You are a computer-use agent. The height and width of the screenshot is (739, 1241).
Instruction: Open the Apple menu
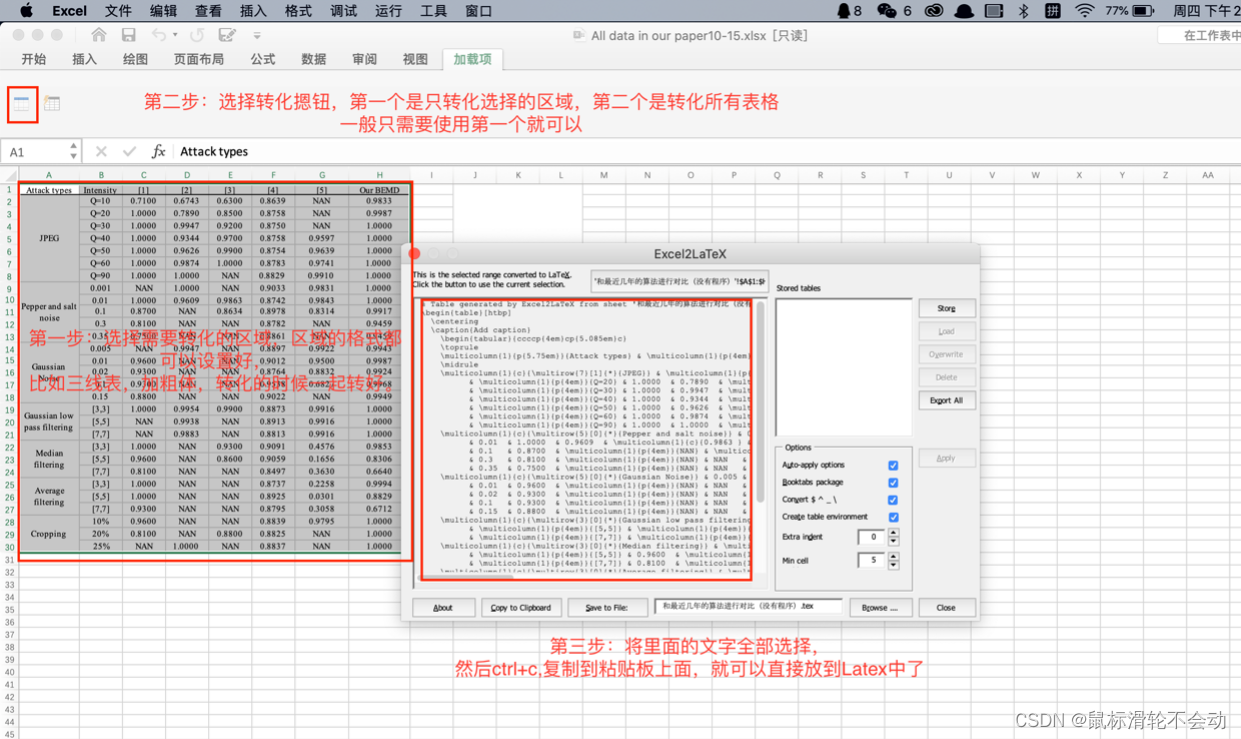(x=26, y=11)
